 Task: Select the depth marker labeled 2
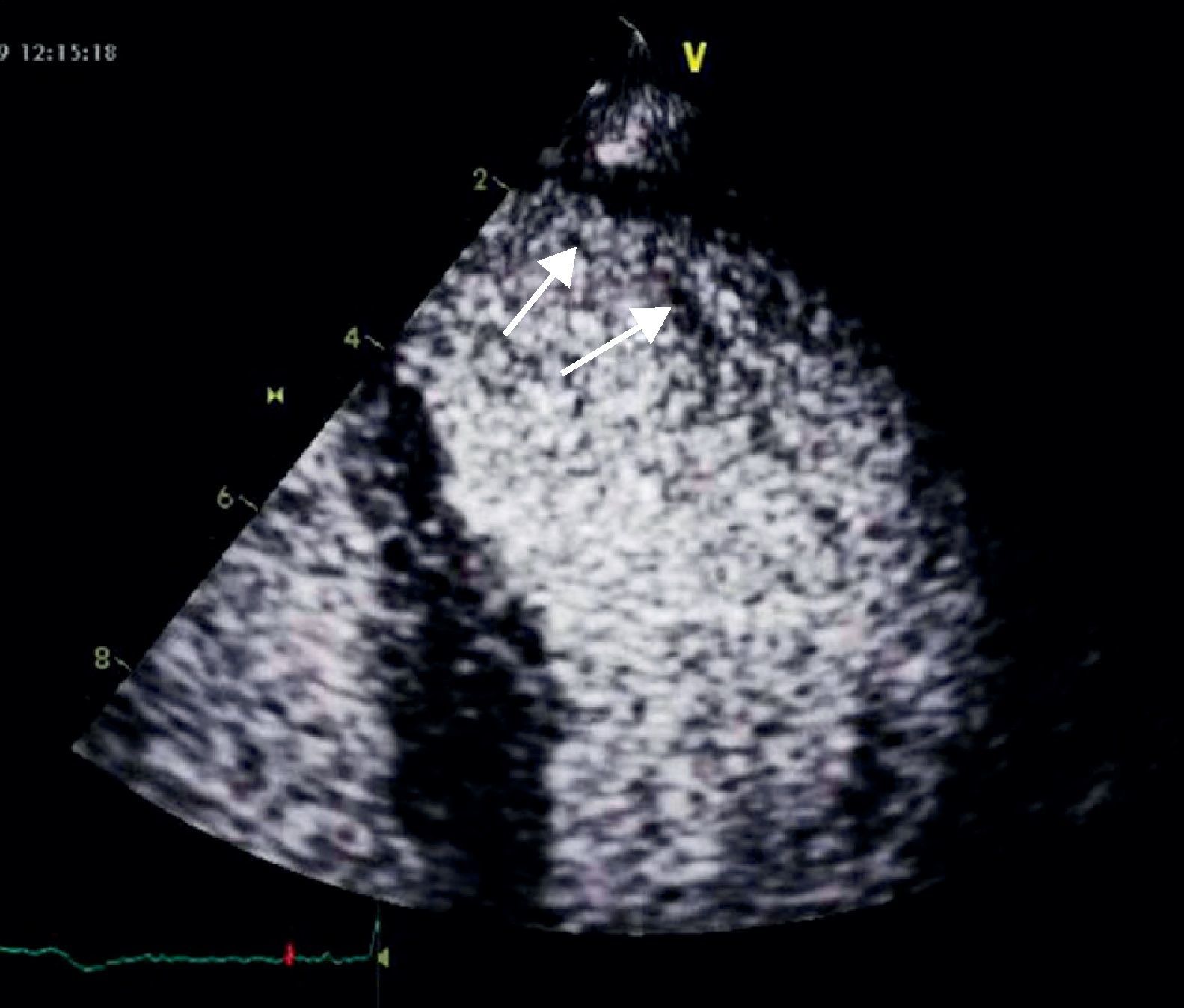click(x=480, y=179)
